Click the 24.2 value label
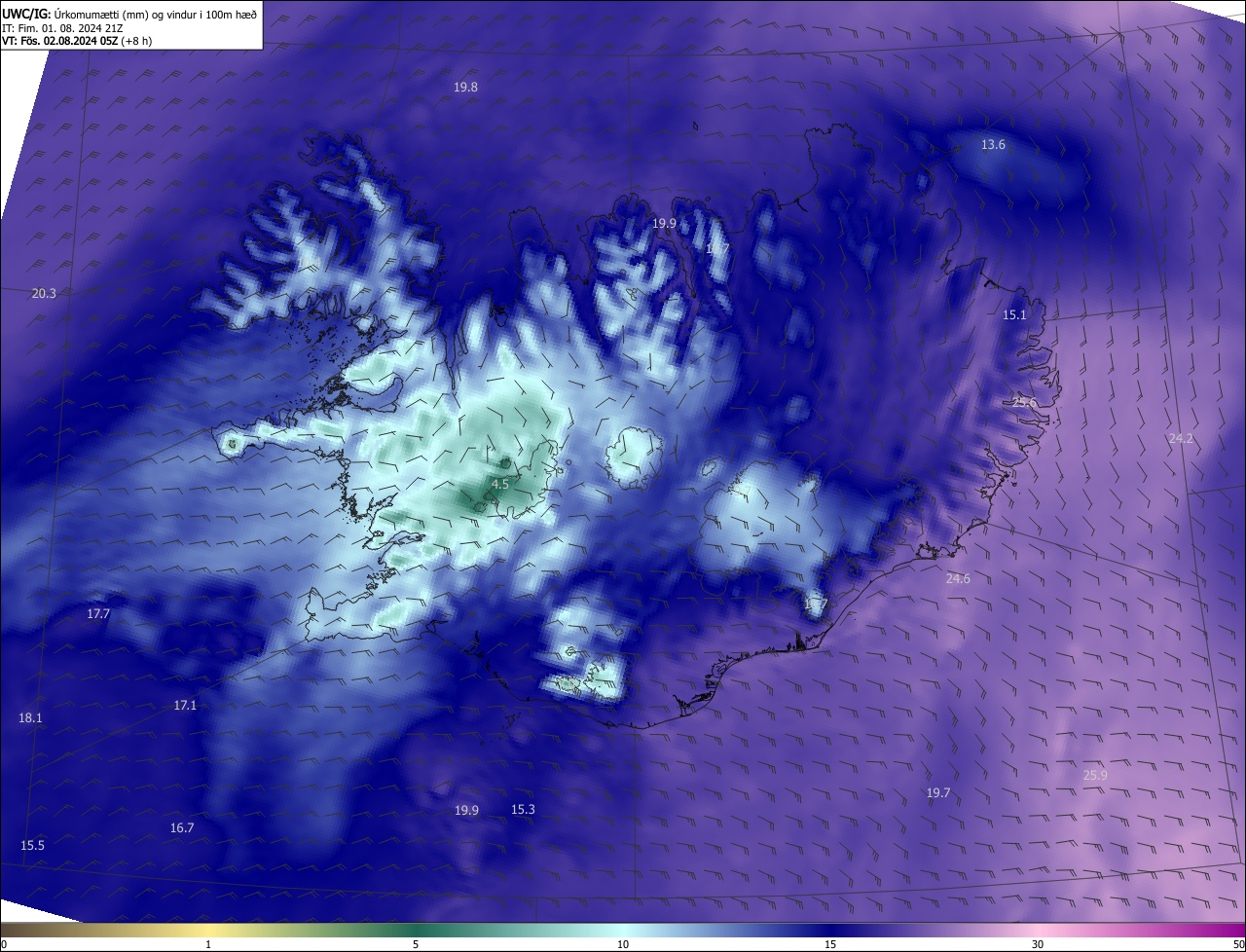 [x=1180, y=438]
